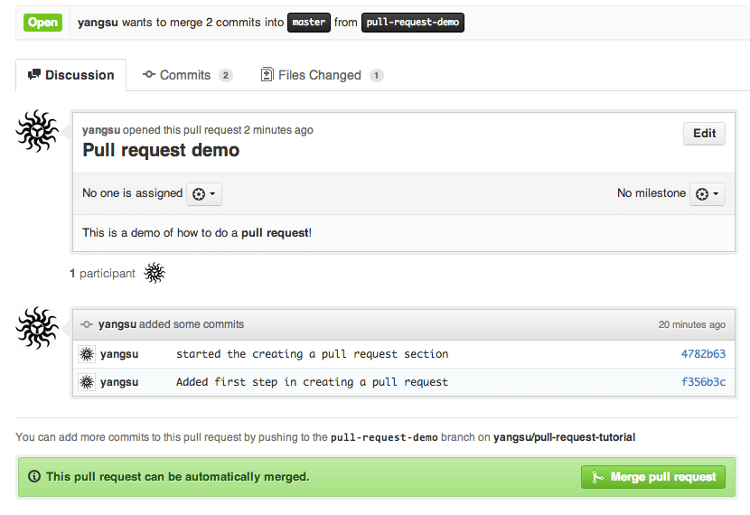Click the Merge pull request button
This screenshot has width=750, height=515.
pos(653,477)
